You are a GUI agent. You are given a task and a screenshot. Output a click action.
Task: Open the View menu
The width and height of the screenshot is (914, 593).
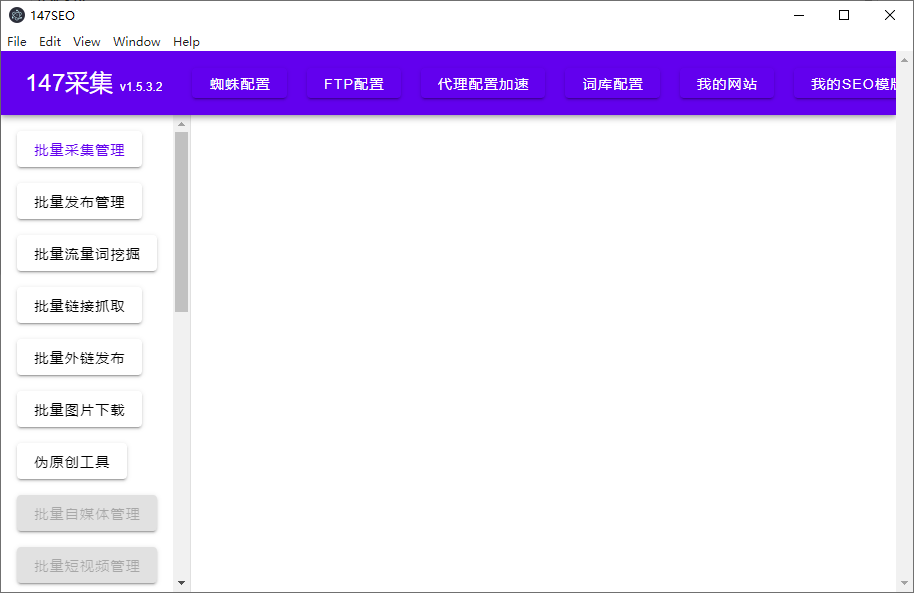tap(87, 41)
